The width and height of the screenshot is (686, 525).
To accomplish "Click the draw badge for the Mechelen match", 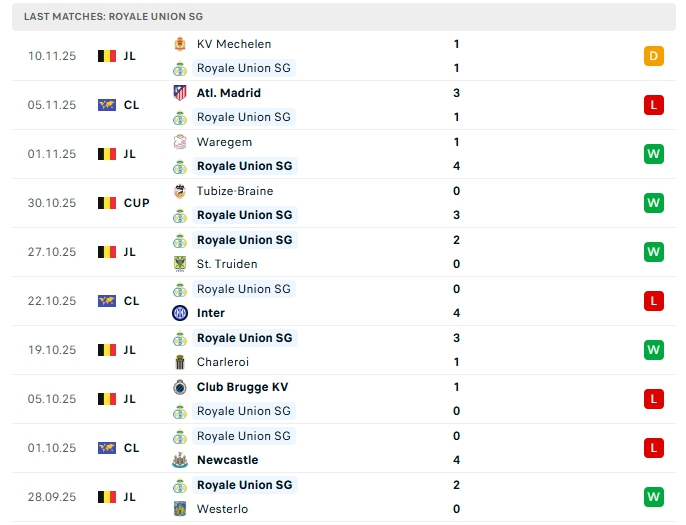I will click(653, 56).
